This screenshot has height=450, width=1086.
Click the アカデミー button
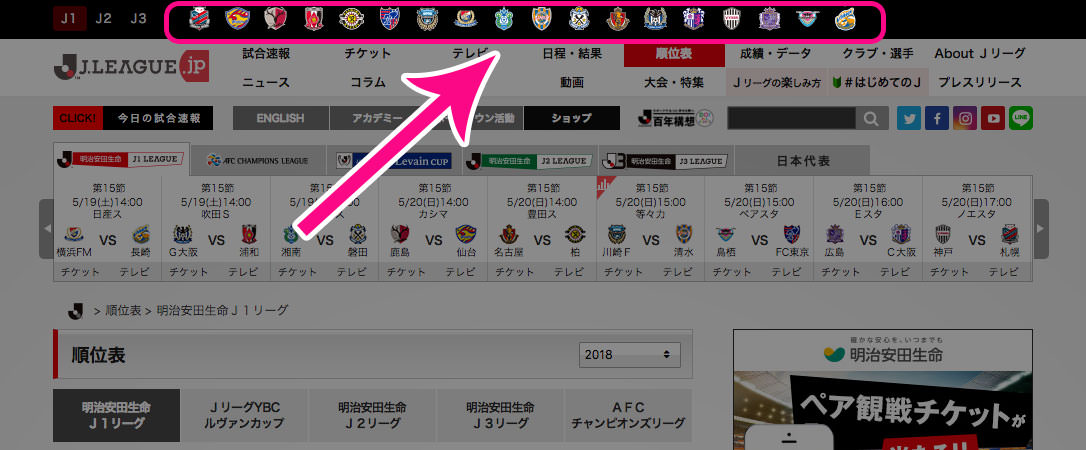377,118
